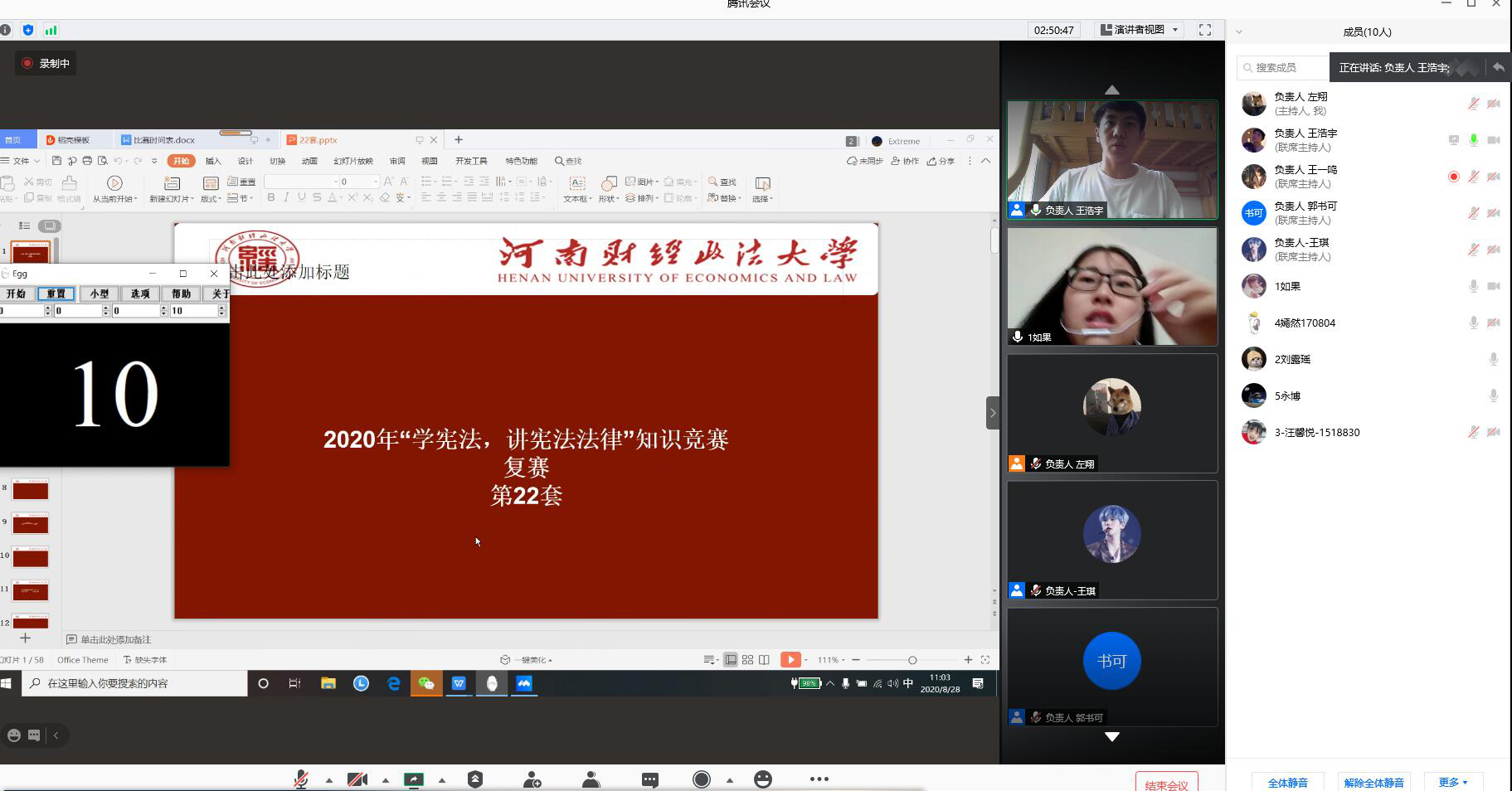Click the network signal bars icon
This screenshot has height=791, width=1512.
[51, 31]
